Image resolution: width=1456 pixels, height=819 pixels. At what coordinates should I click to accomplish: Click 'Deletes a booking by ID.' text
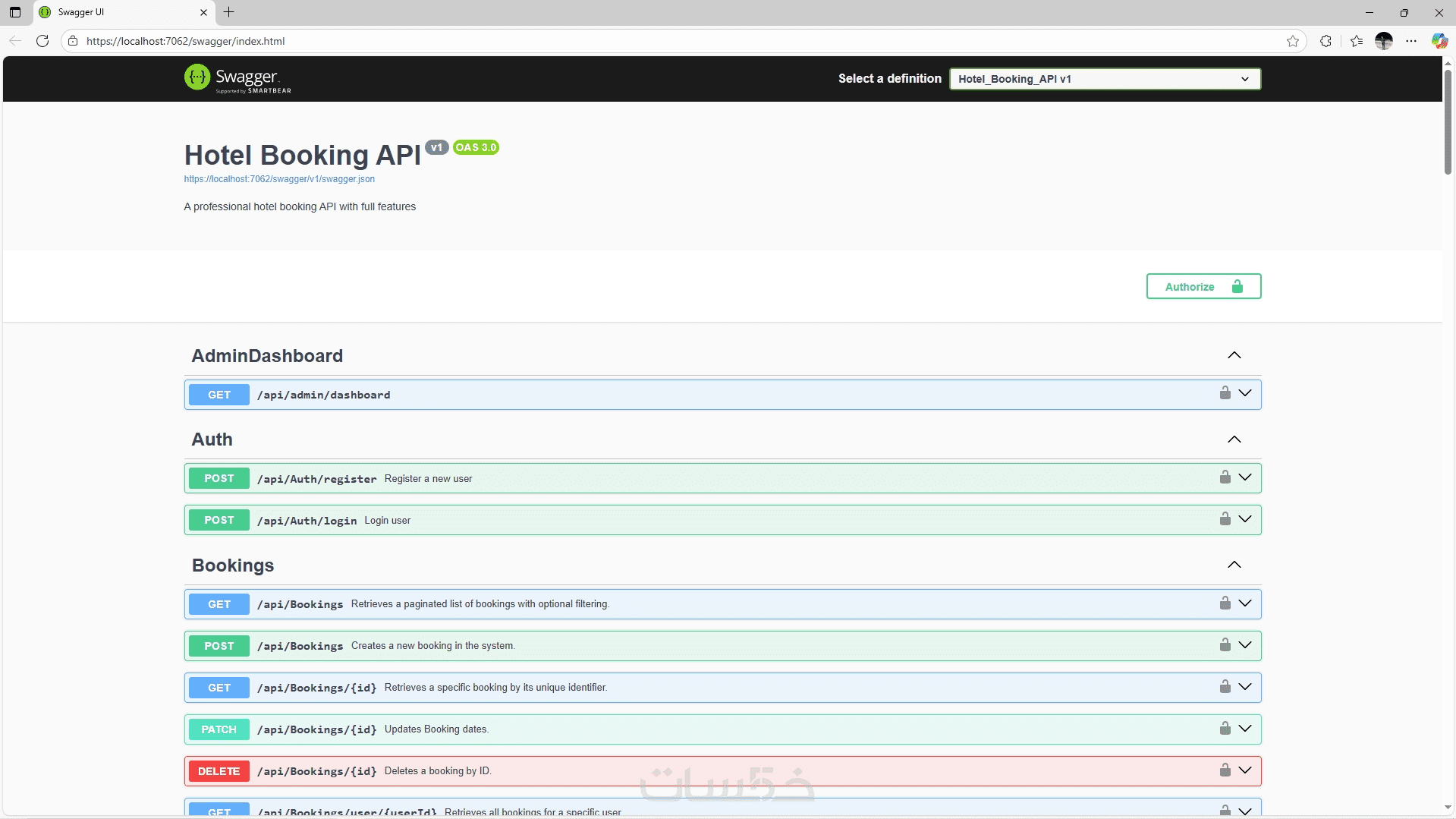tap(438, 771)
